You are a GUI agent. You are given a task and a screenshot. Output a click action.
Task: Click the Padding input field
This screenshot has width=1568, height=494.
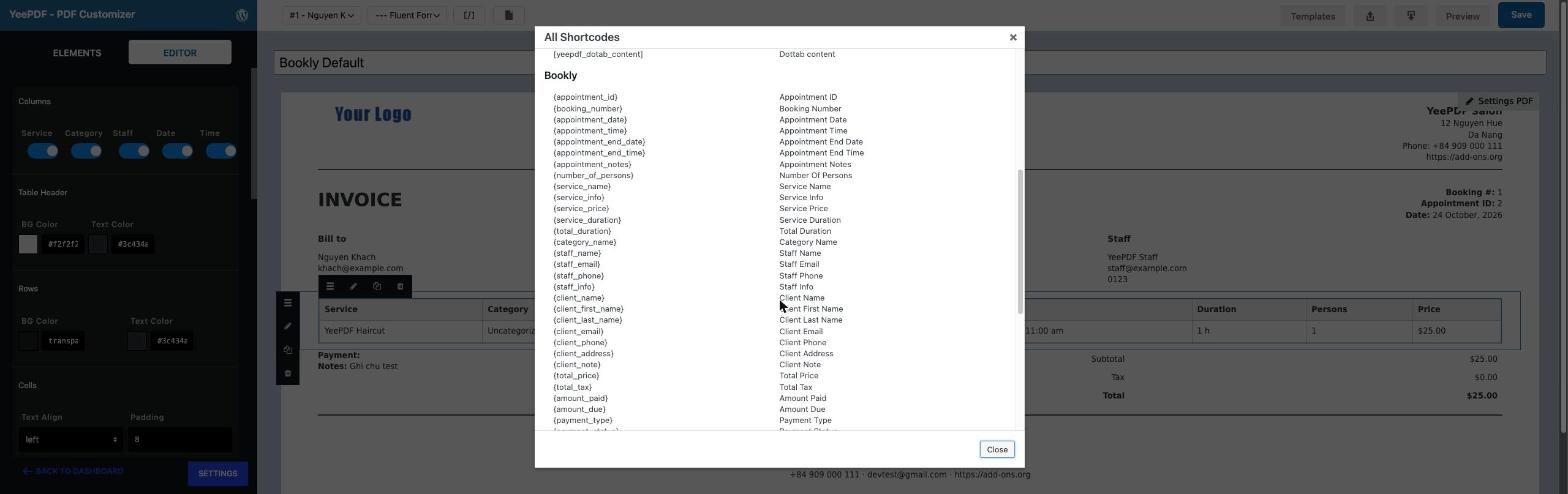180,439
